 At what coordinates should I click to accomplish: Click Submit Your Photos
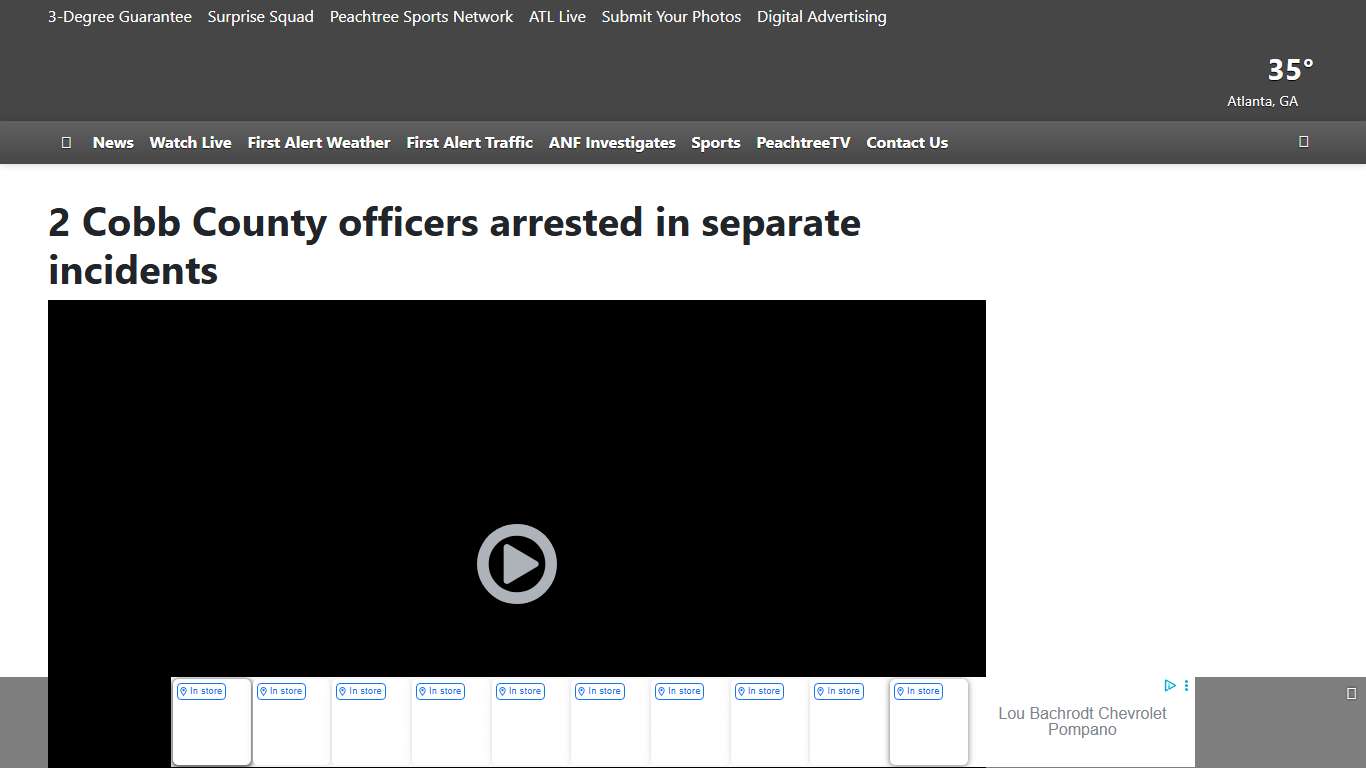pyautogui.click(x=671, y=17)
